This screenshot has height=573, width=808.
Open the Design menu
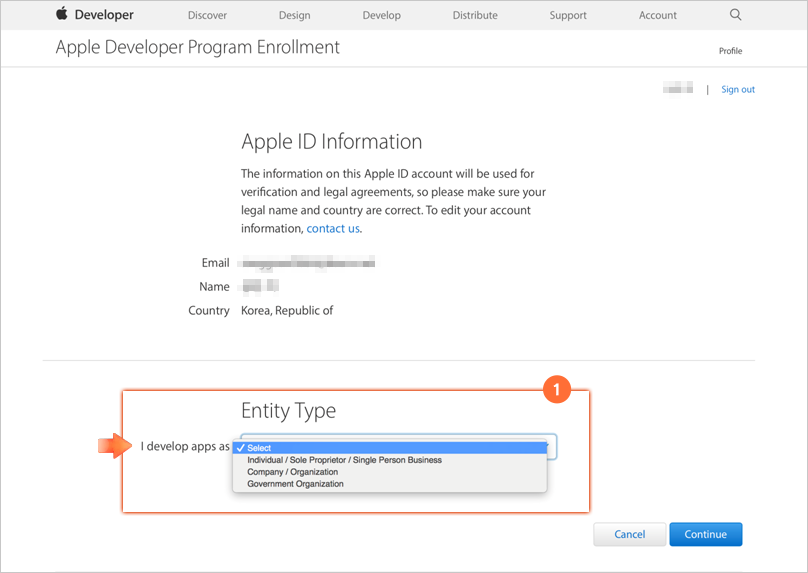[294, 15]
